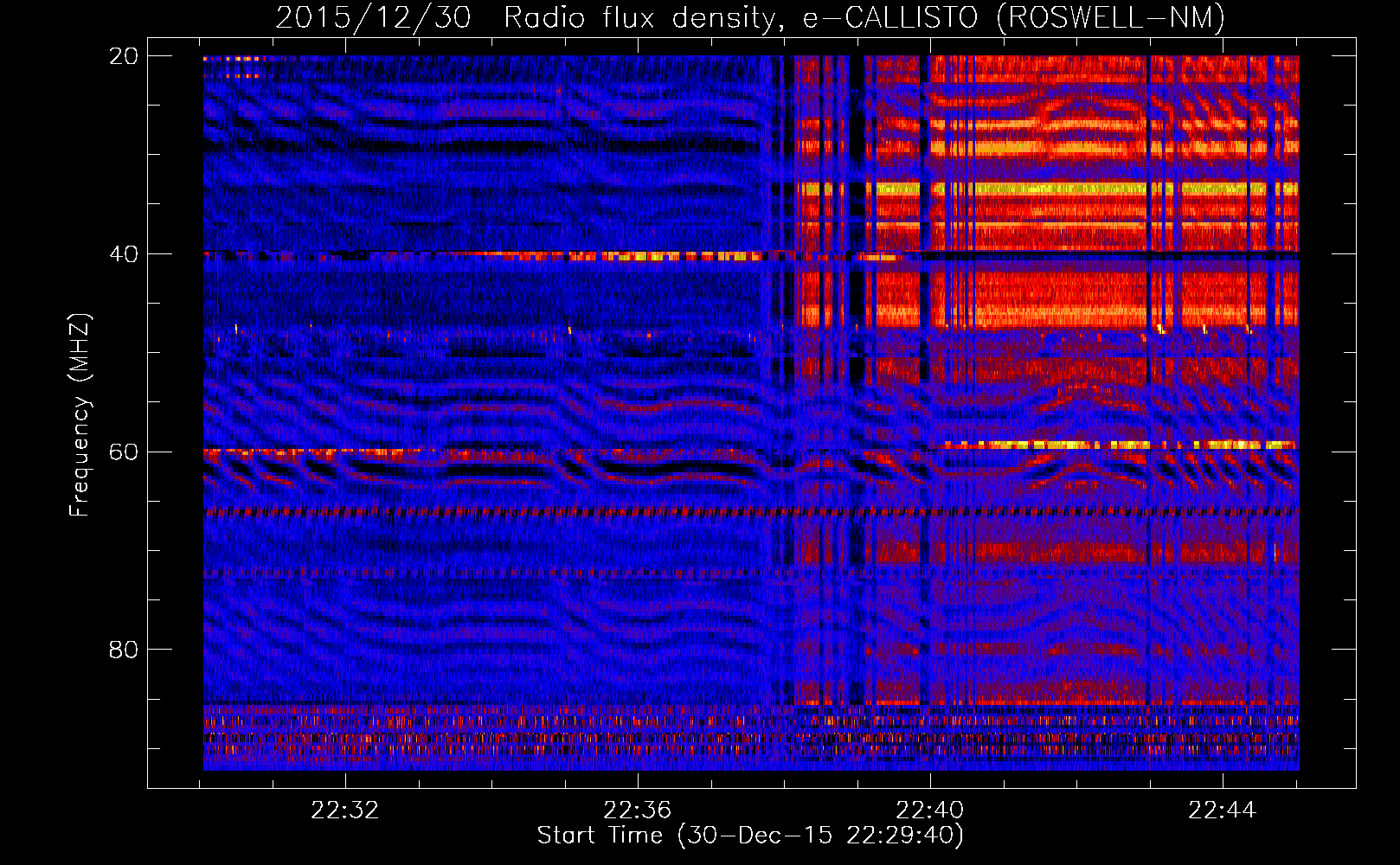Click the 80 frequency tick label

point(124,650)
